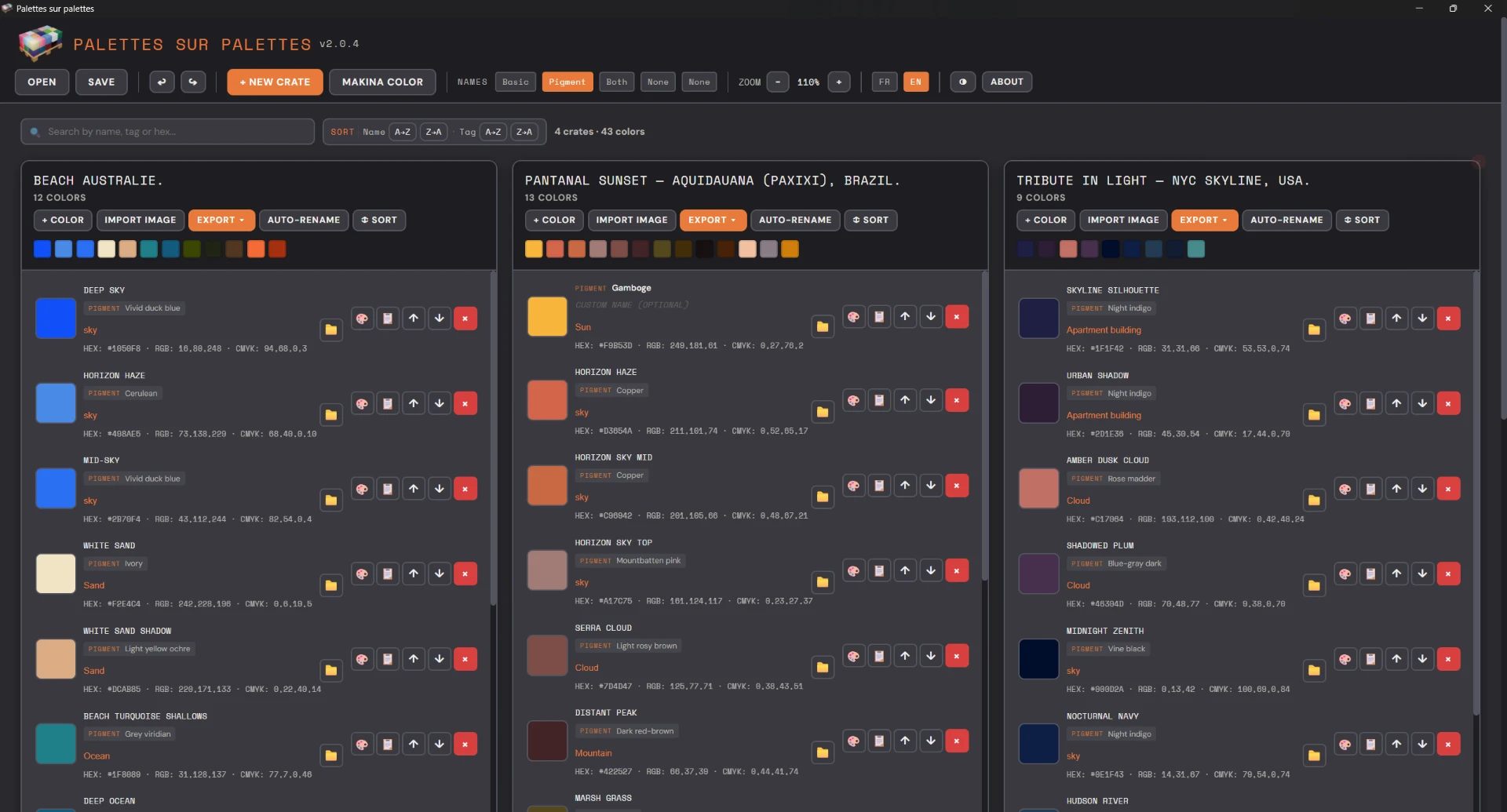Click the custom name field for Gamboge

pos(632,305)
